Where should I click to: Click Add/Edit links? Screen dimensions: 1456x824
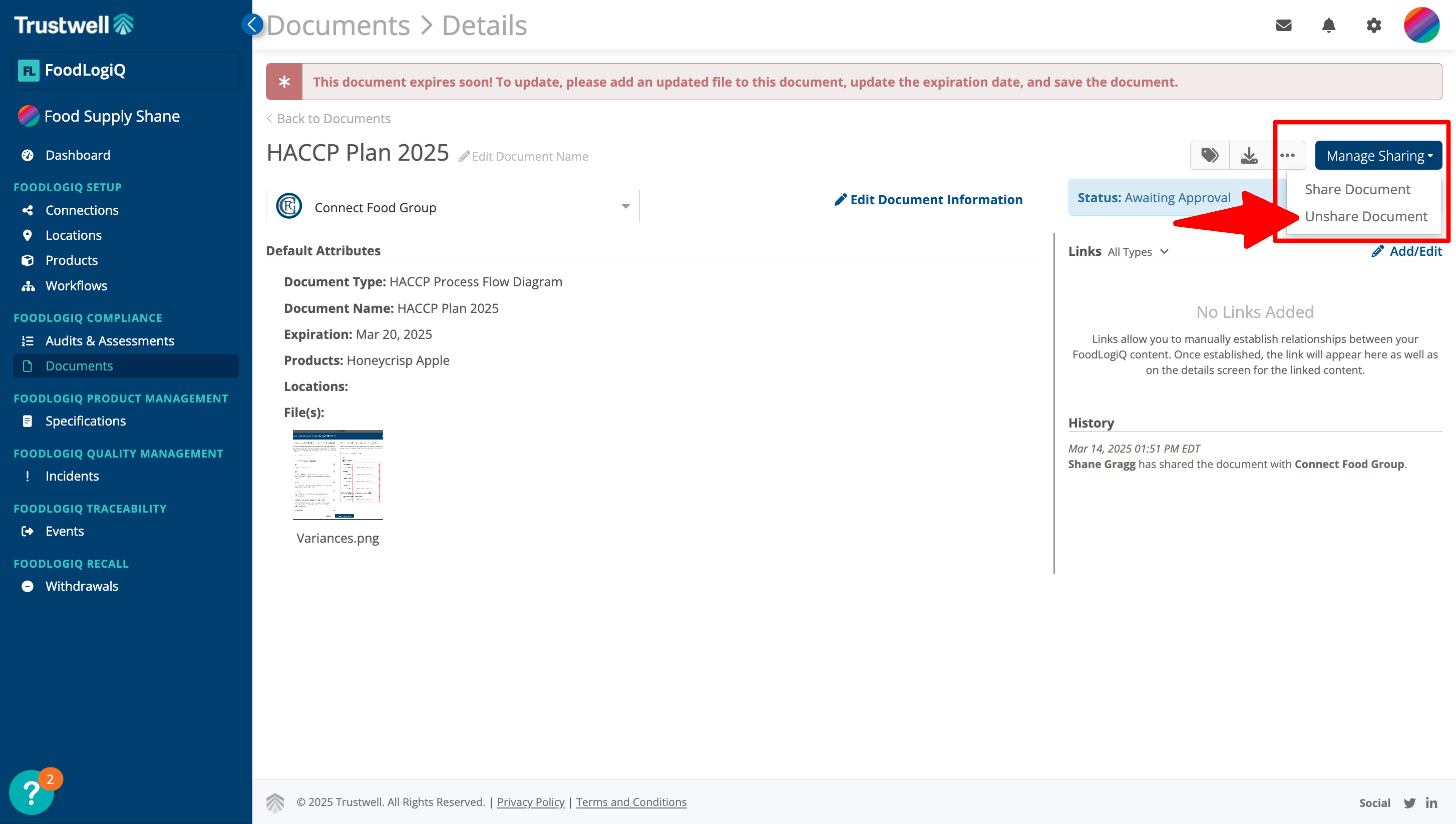click(x=1407, y=251)
